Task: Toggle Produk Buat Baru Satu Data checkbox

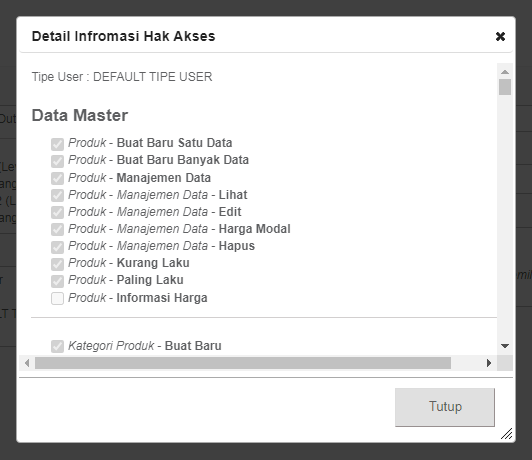Action: click(x=57, y=144)
